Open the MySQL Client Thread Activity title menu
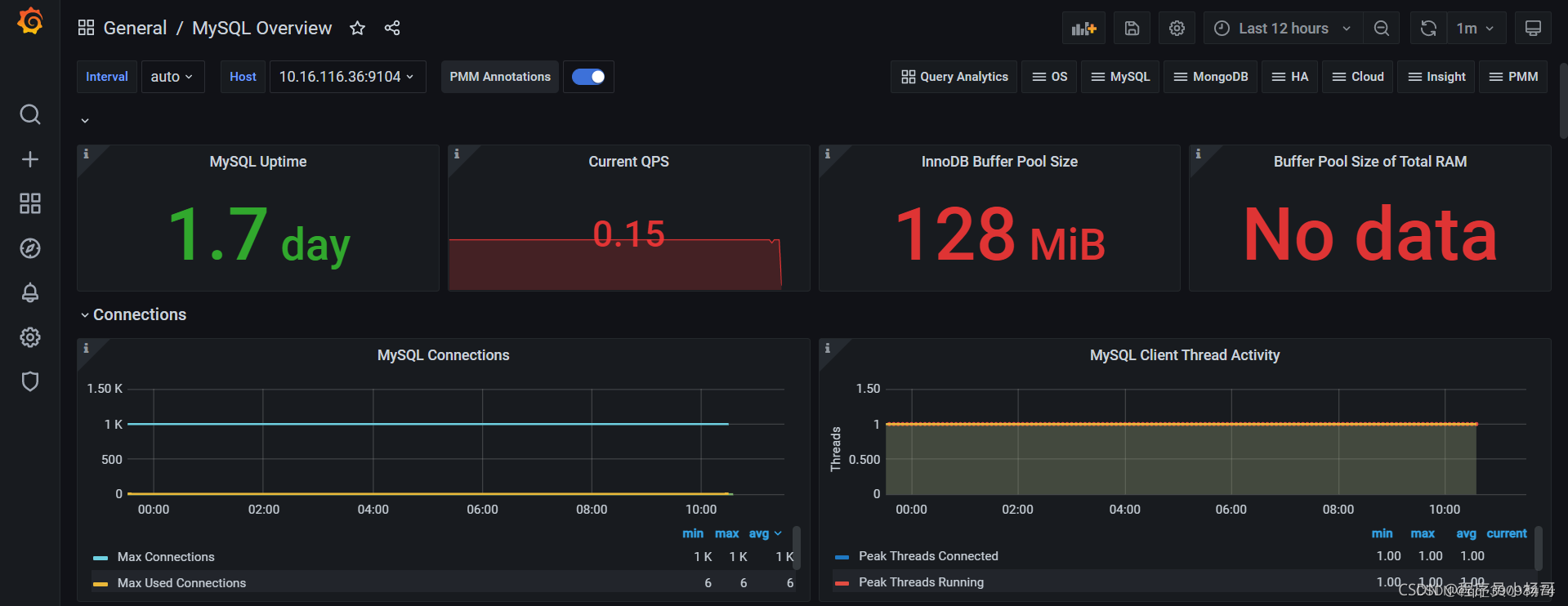The image size is (1568, 606). click(x=1185, y=355)
